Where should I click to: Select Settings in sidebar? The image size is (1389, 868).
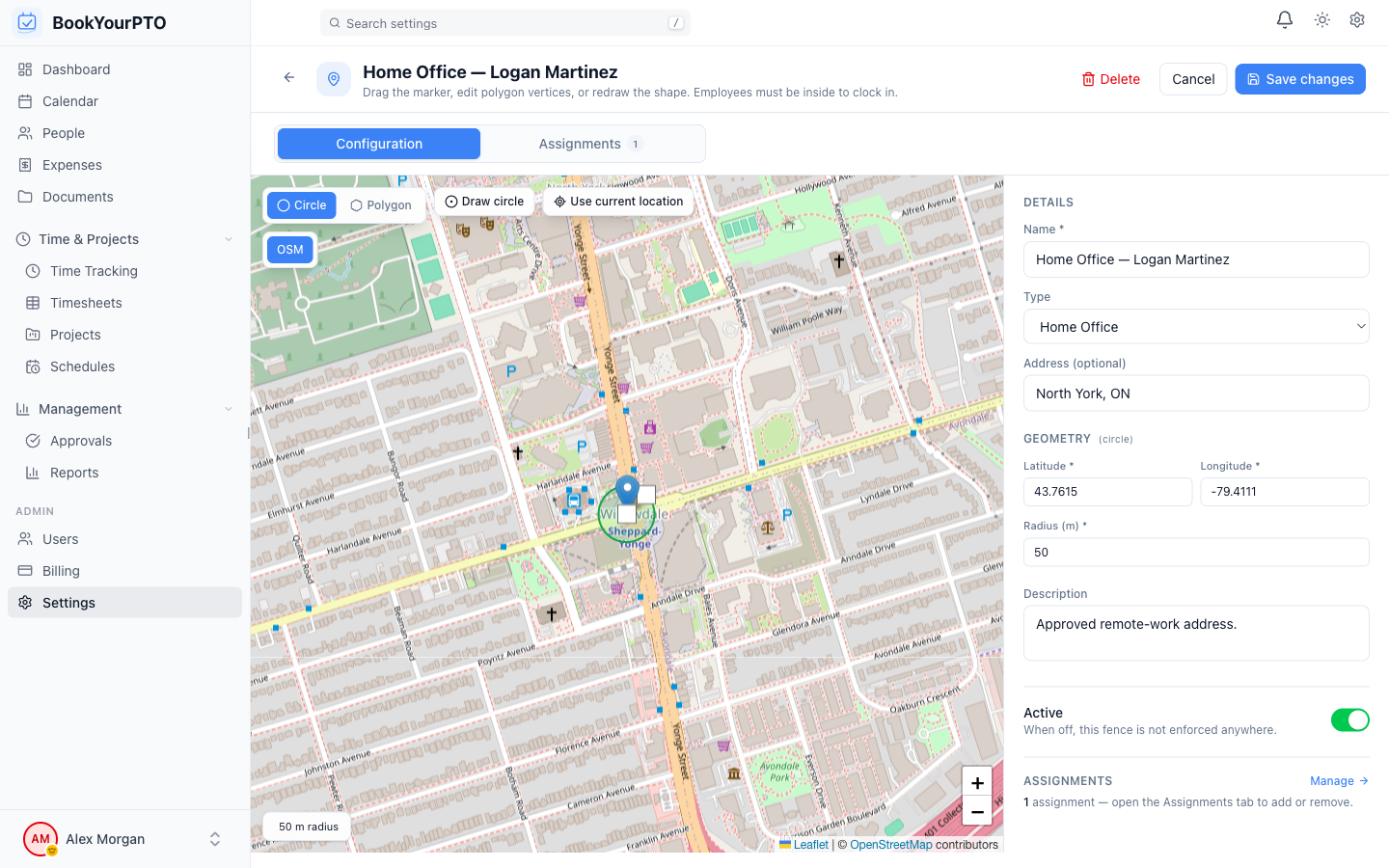pyautogui.click(x=124, y=603)
